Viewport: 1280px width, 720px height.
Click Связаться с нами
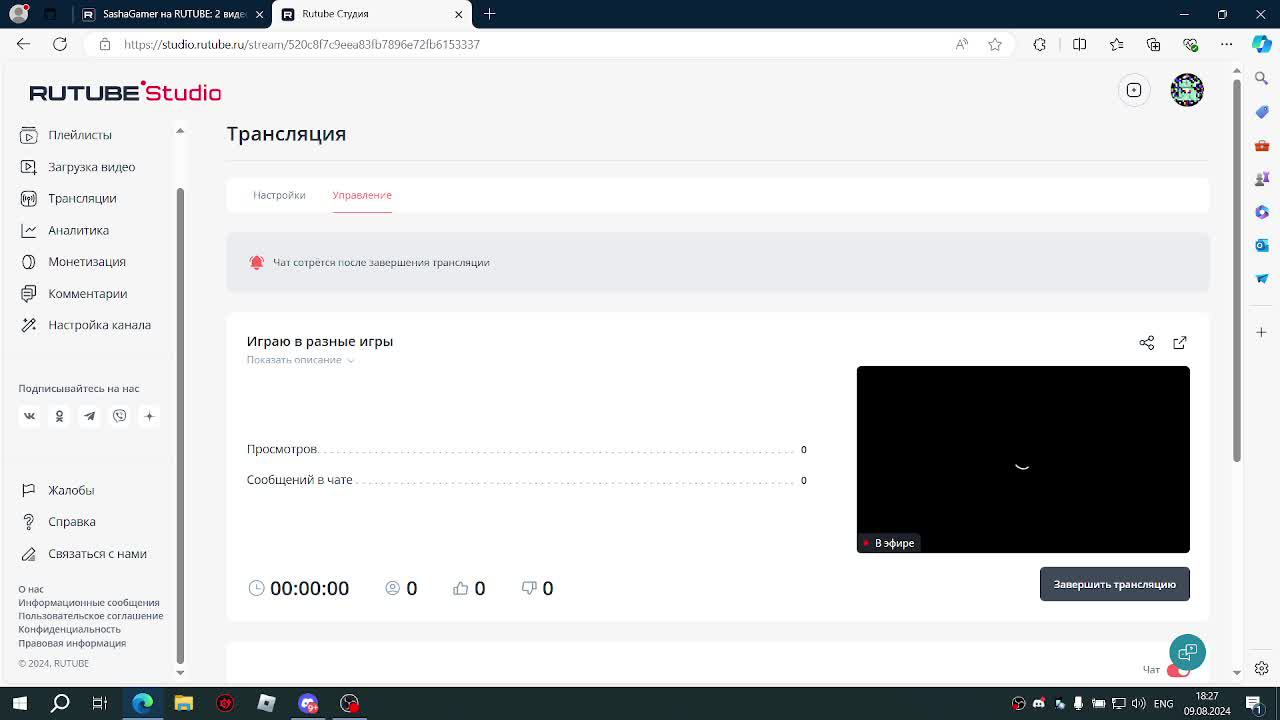coord(84,554)
